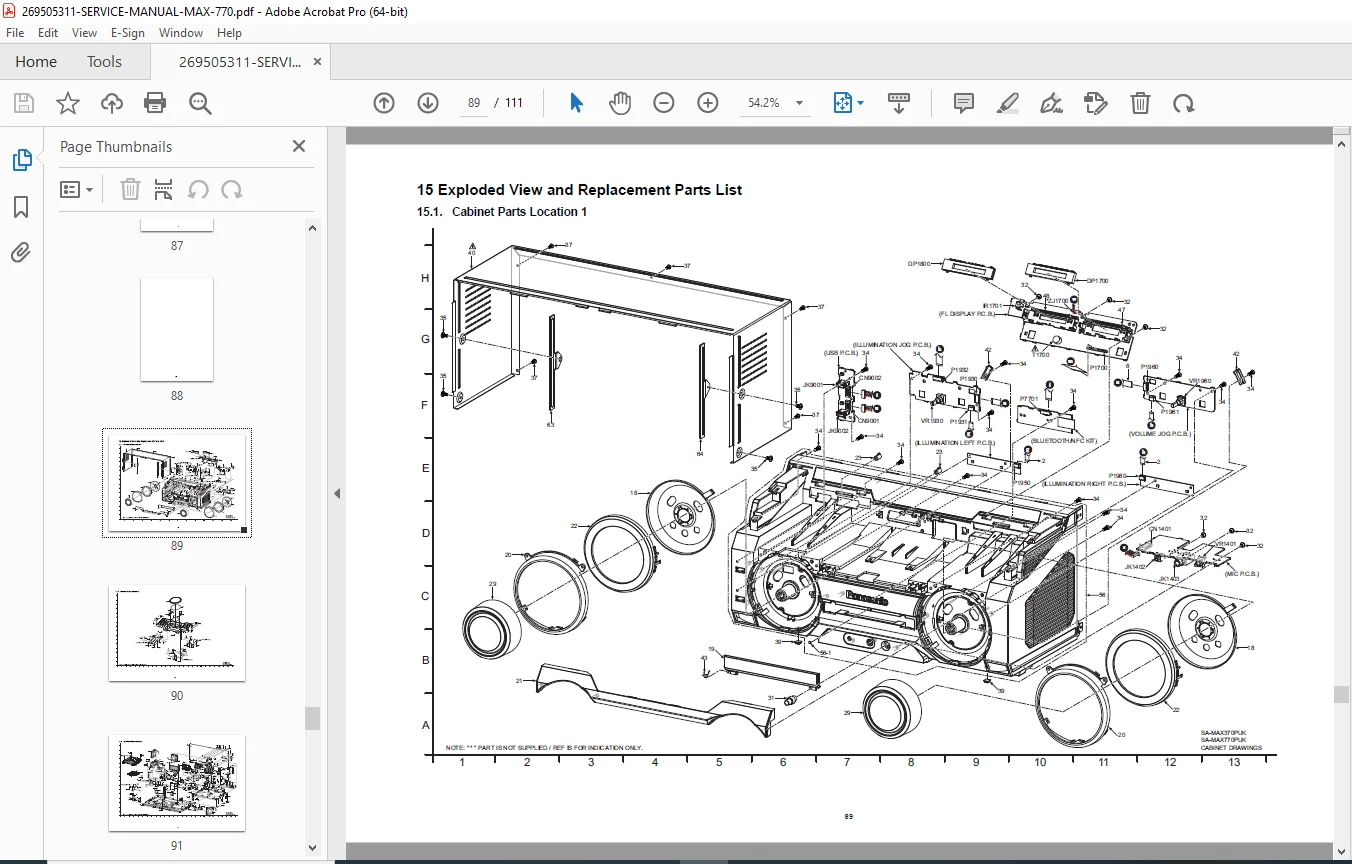Select the page 89 thumbnail
This screenshot has height=864, width=1352.
coord(177,483)
